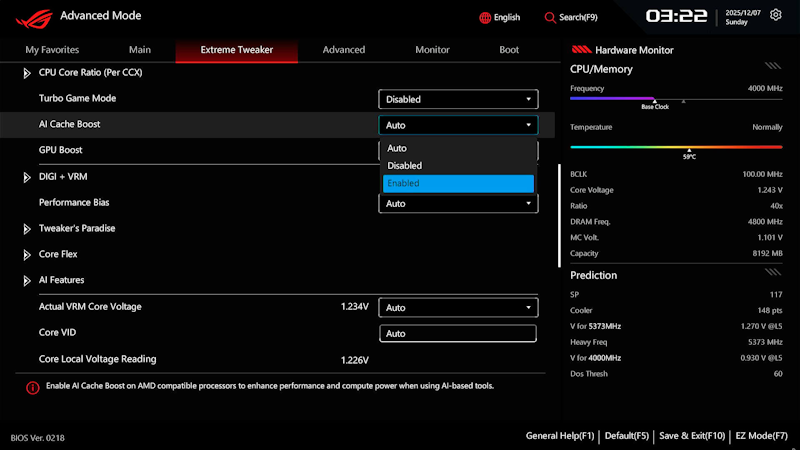Click the 03:22 clock display
Screen dimensions: 800x450
tap(677, 16)
